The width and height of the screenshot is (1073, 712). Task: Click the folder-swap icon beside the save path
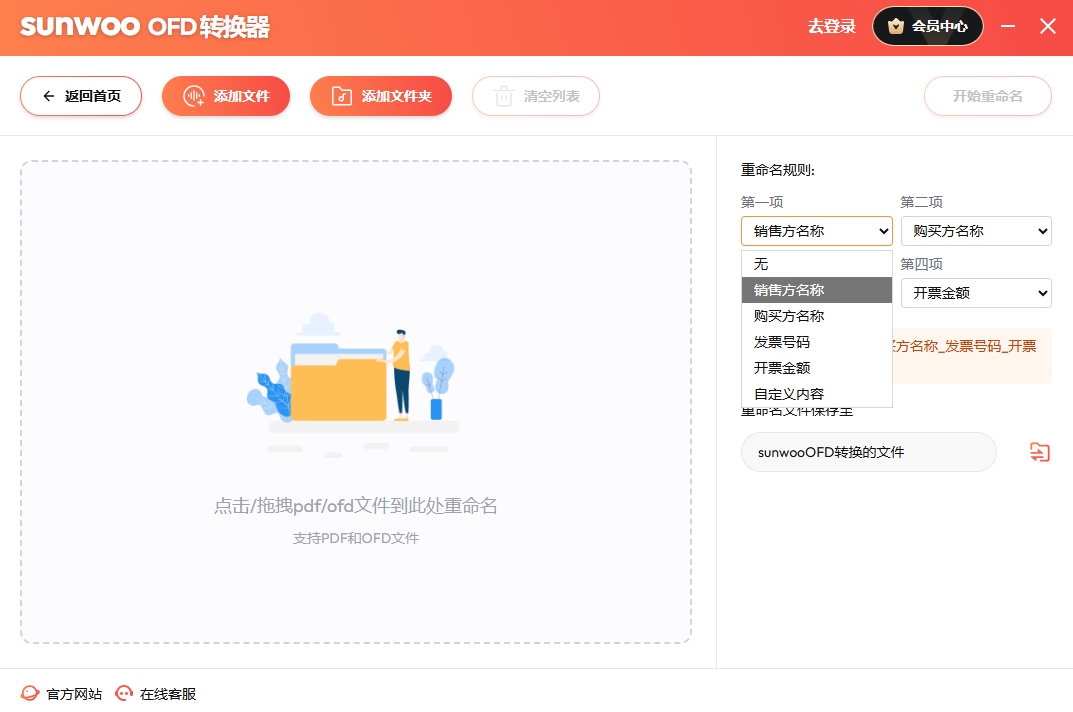click(x=1040, y=452)
